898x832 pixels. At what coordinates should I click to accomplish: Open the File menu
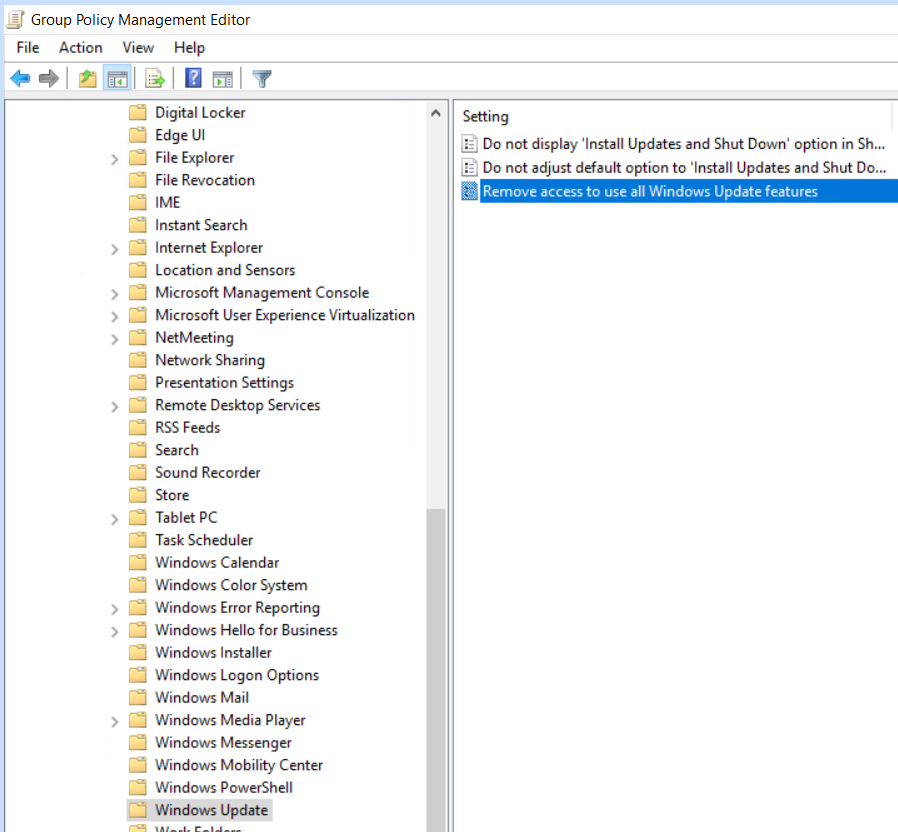point(27,48)
